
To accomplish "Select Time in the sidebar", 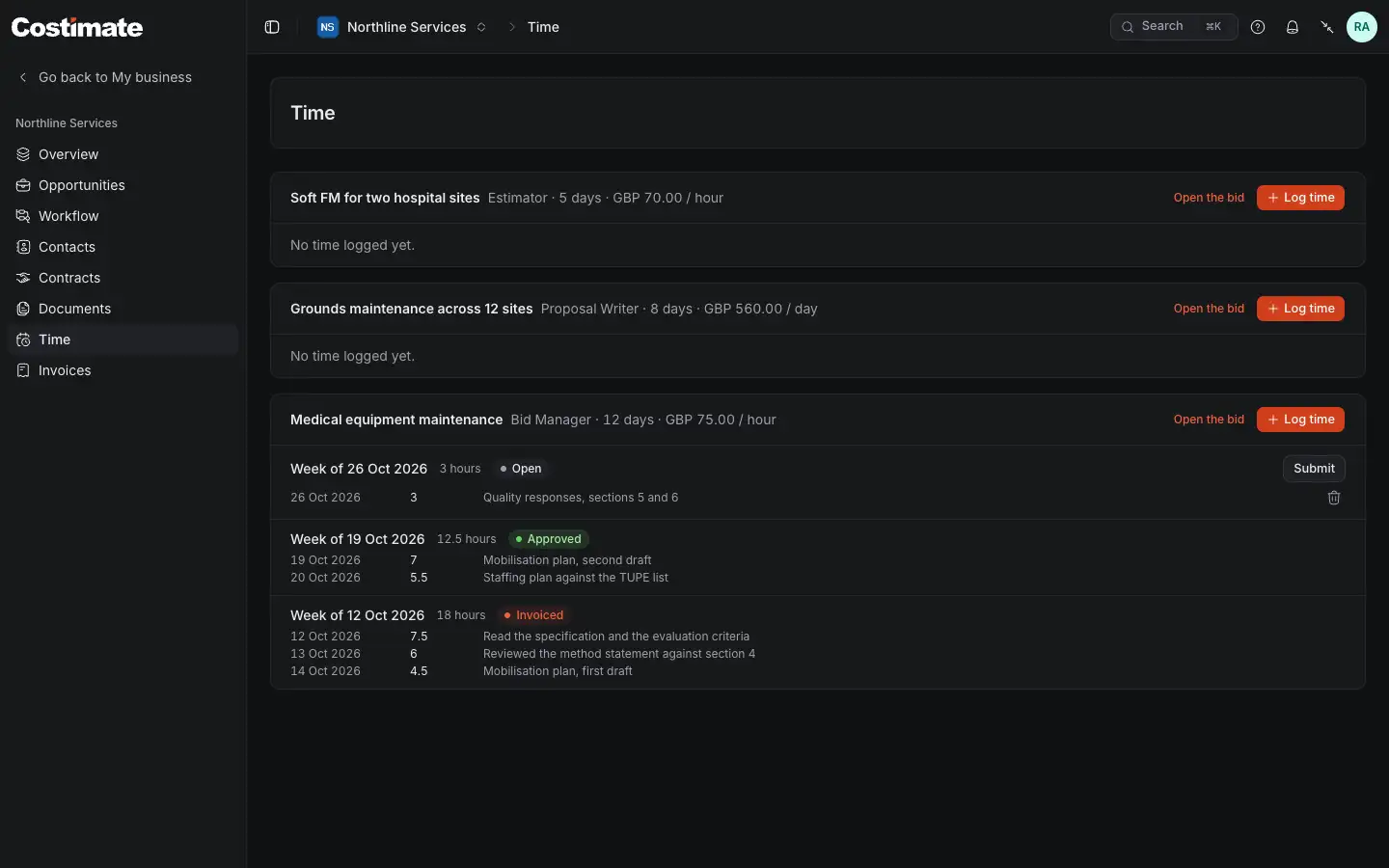I will click(123, 339).
